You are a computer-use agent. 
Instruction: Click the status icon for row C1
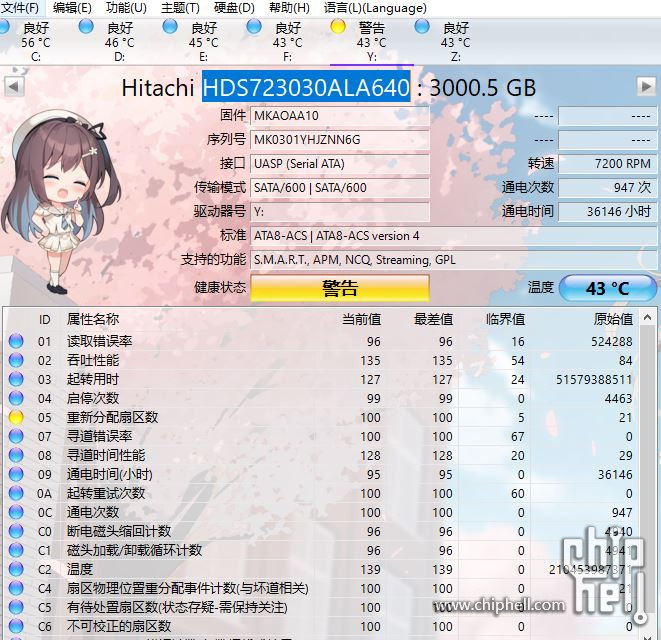16,550
